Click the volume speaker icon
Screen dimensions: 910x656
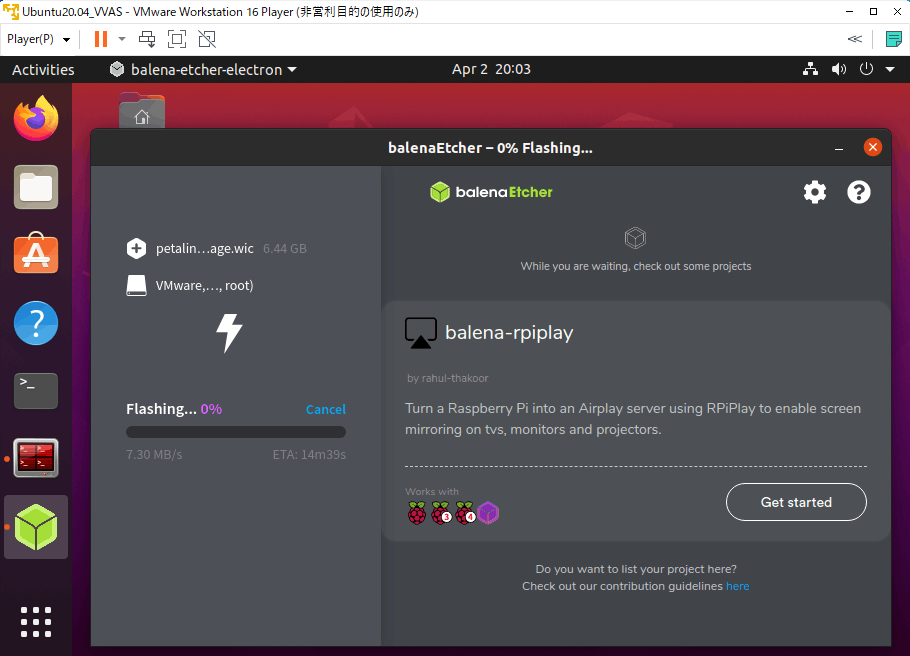click(x=839, y=69)
